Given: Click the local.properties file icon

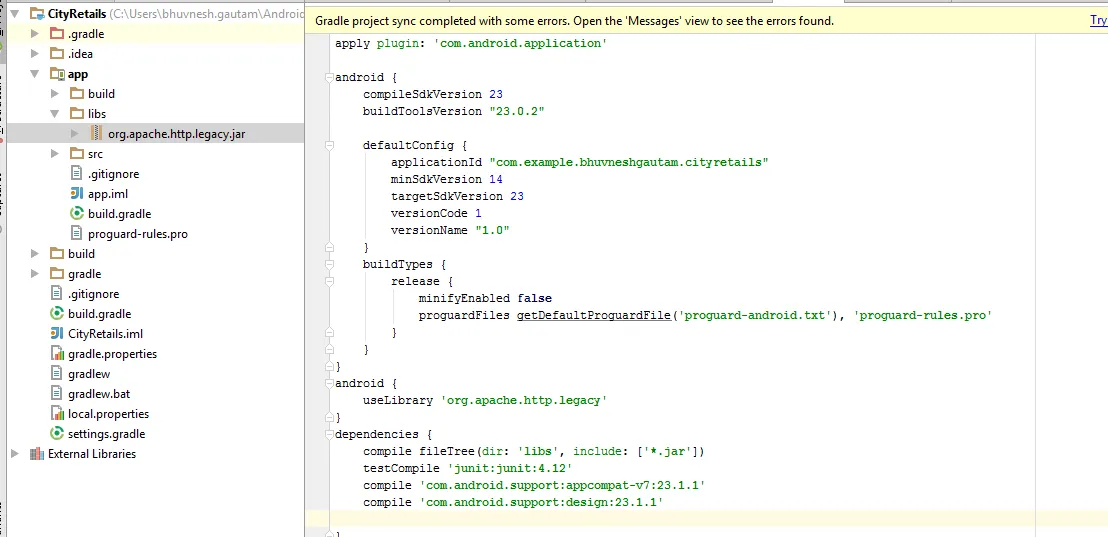Looking at the screenshot, I should [57, 413].
